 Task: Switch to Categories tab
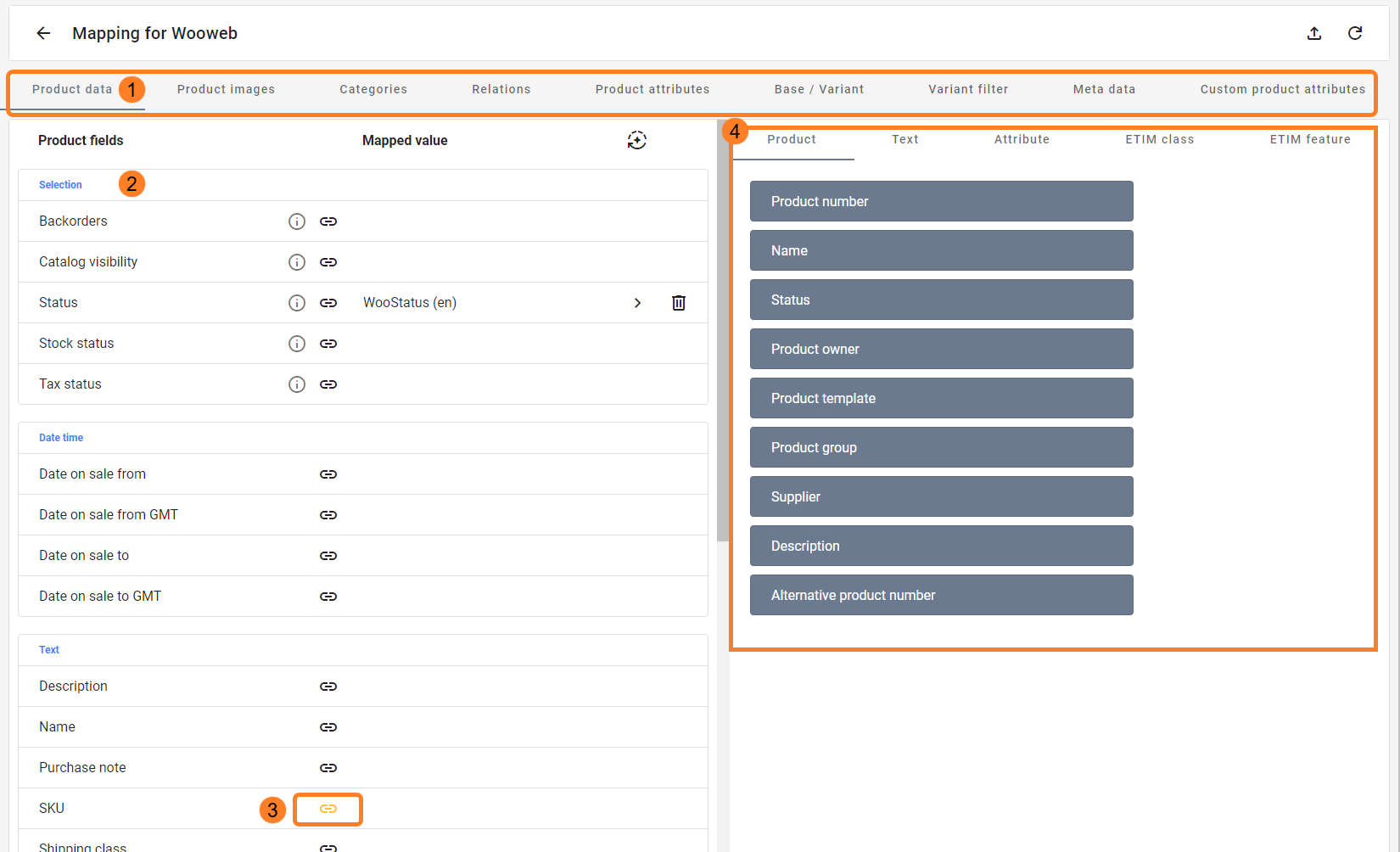click(x=373, y=89)
